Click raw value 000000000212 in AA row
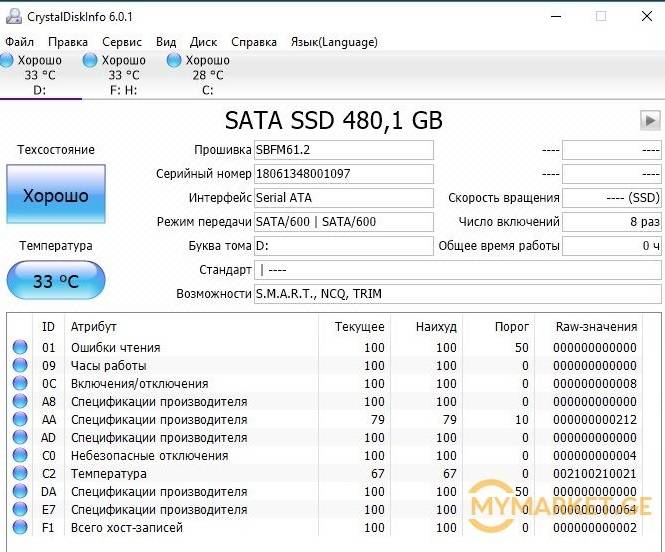Screen dimensions: 665x552 coord(595,420)
